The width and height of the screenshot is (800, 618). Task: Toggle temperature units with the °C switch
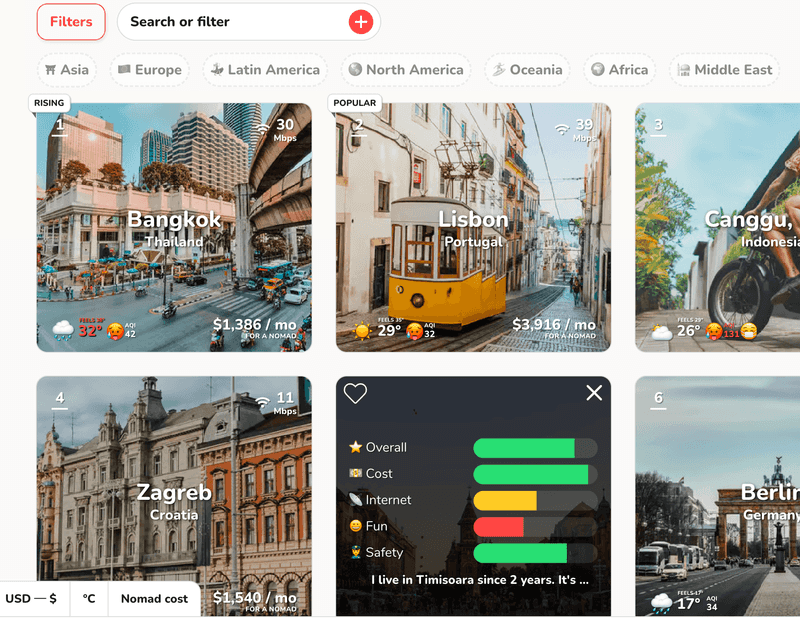tap(89, 598)
